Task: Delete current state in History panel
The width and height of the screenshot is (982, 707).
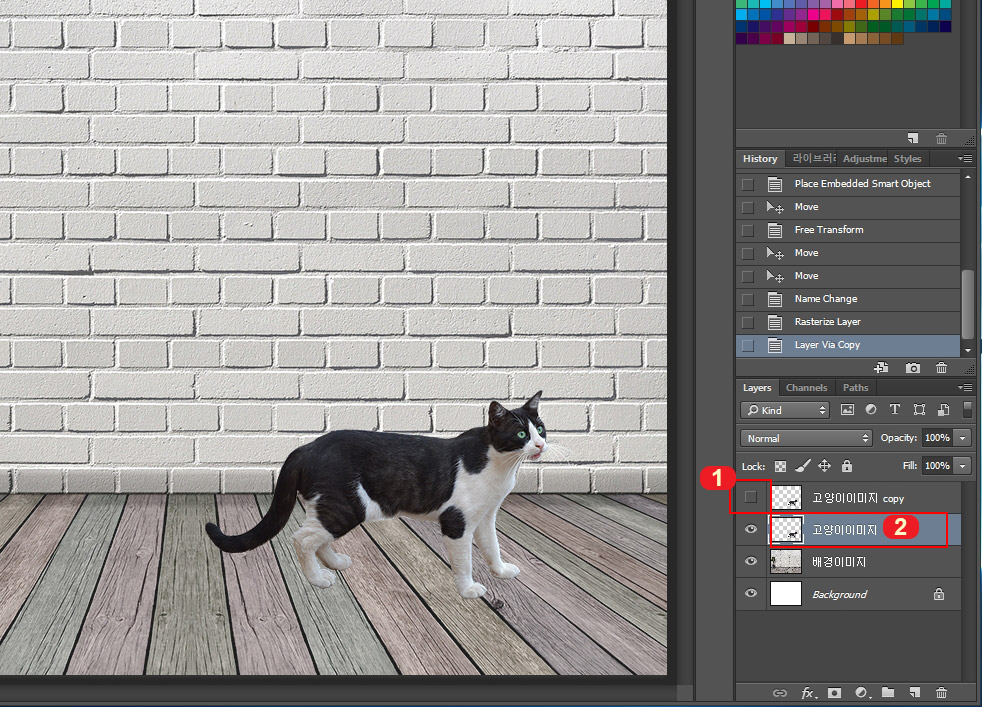Action: click(941, 368)
